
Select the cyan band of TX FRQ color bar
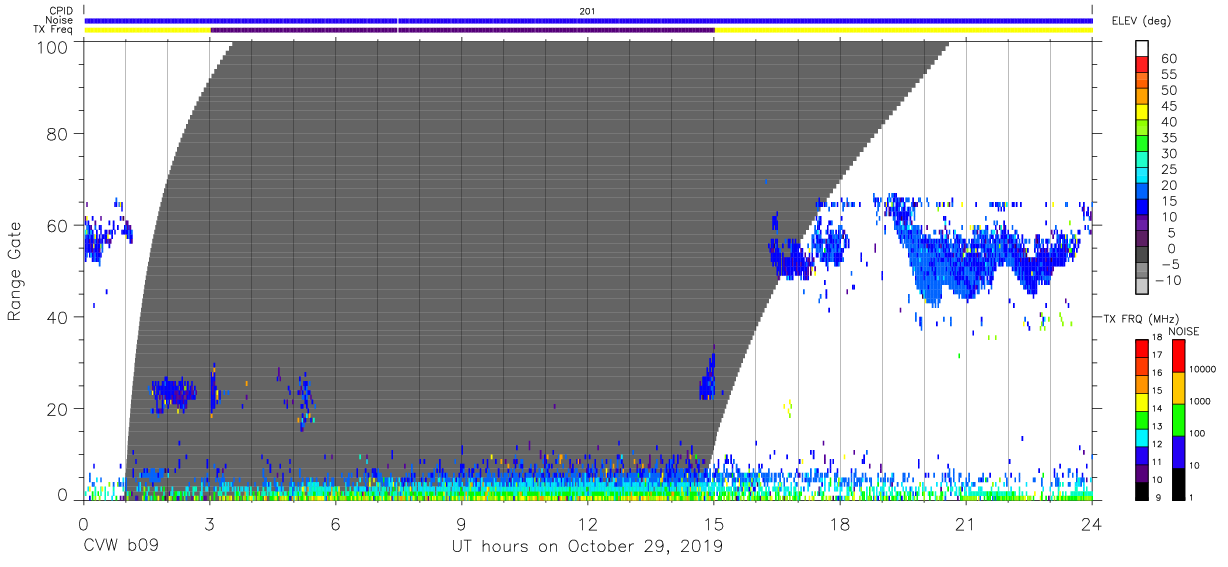[x=1142, y=437]
